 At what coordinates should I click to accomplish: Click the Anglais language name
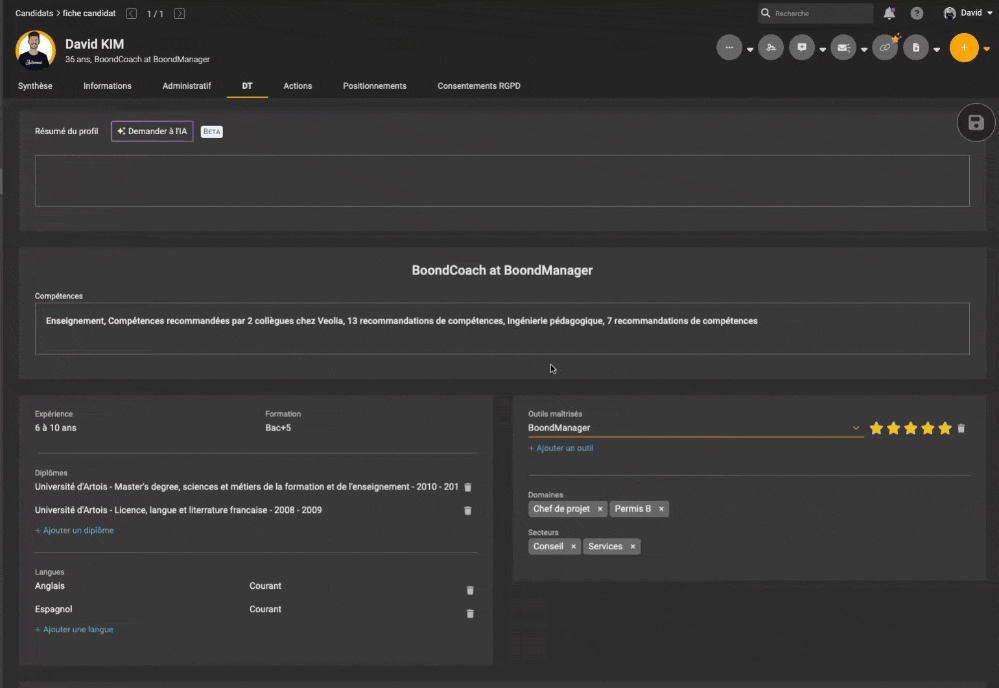(50, 586)
